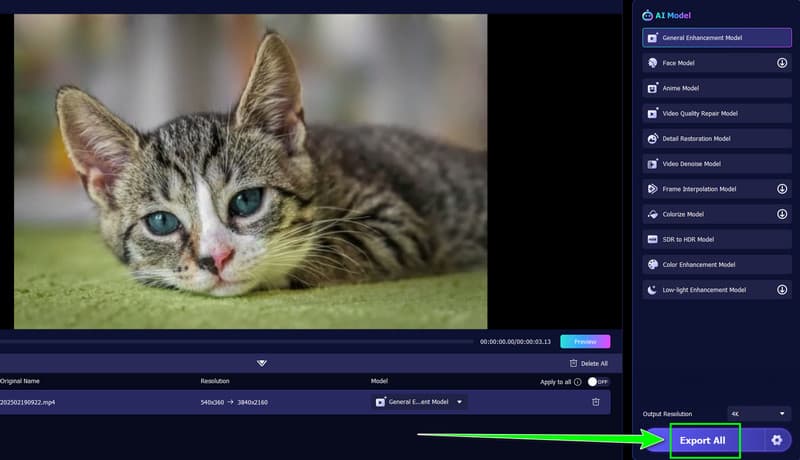Viewport: 800px width, 460px height.
Task: Click the Export All button
Action: [703, 440]
